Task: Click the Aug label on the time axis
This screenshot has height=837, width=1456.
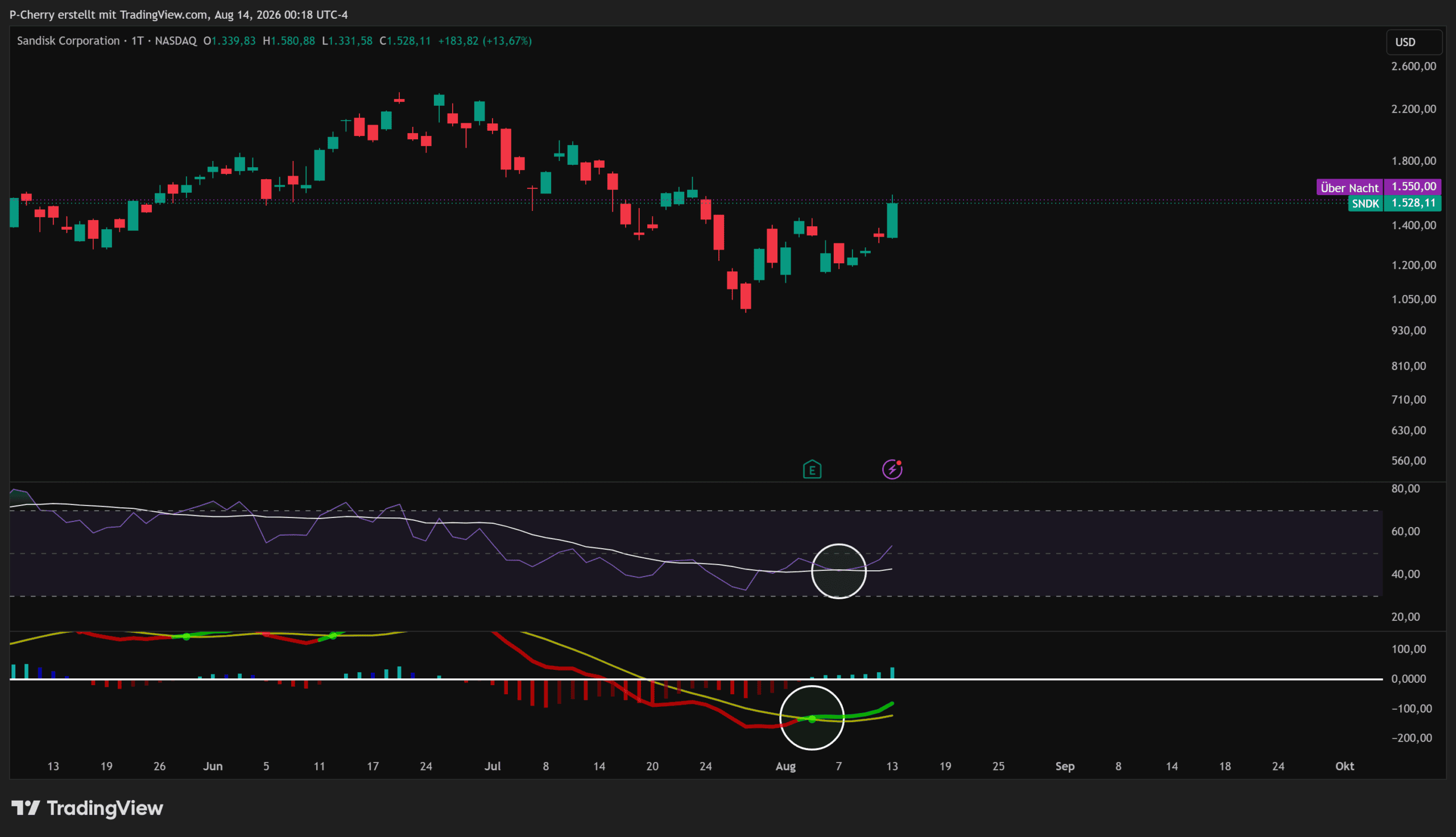Action: (786, 766)
